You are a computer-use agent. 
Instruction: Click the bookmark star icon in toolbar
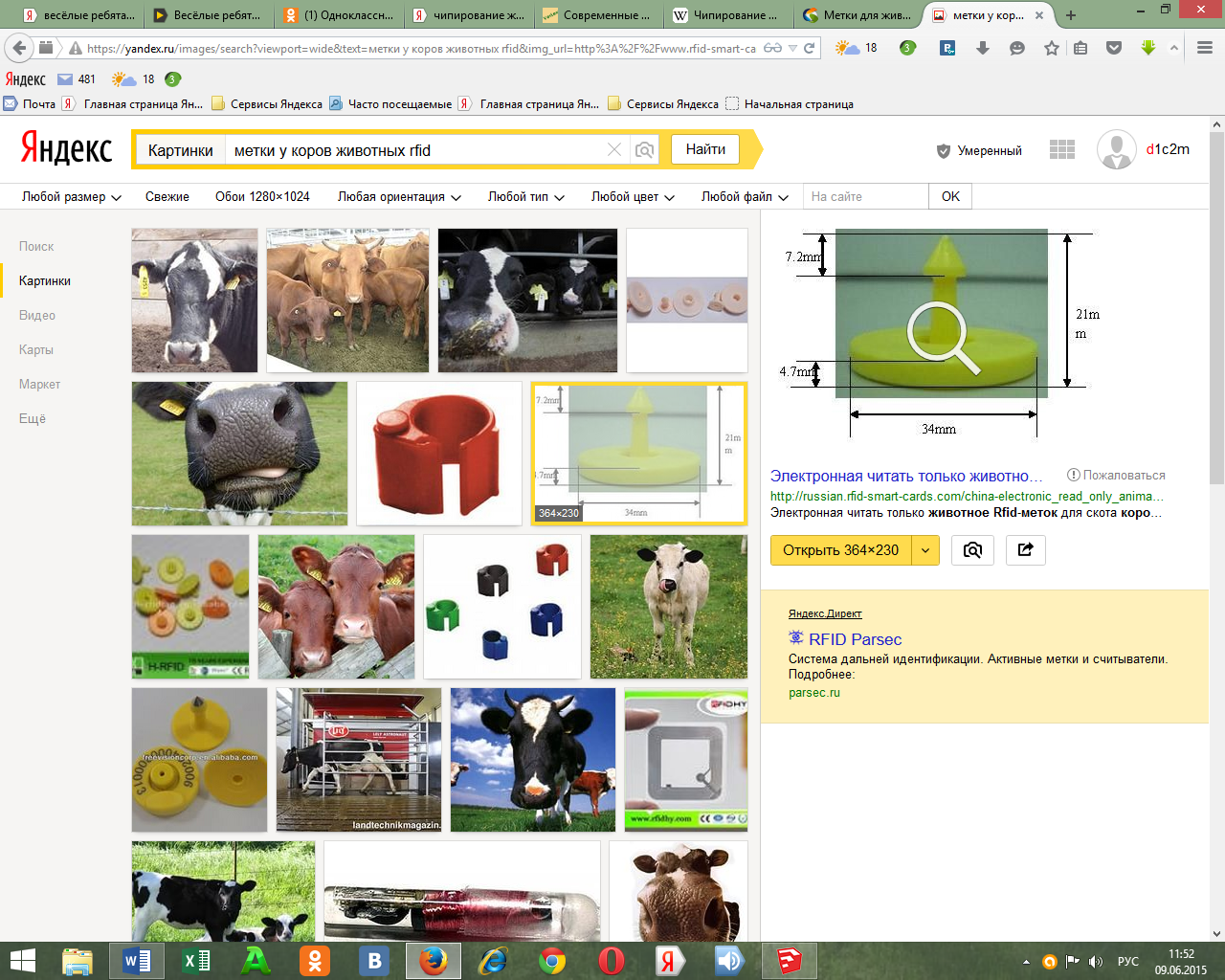click(1052, 48)
